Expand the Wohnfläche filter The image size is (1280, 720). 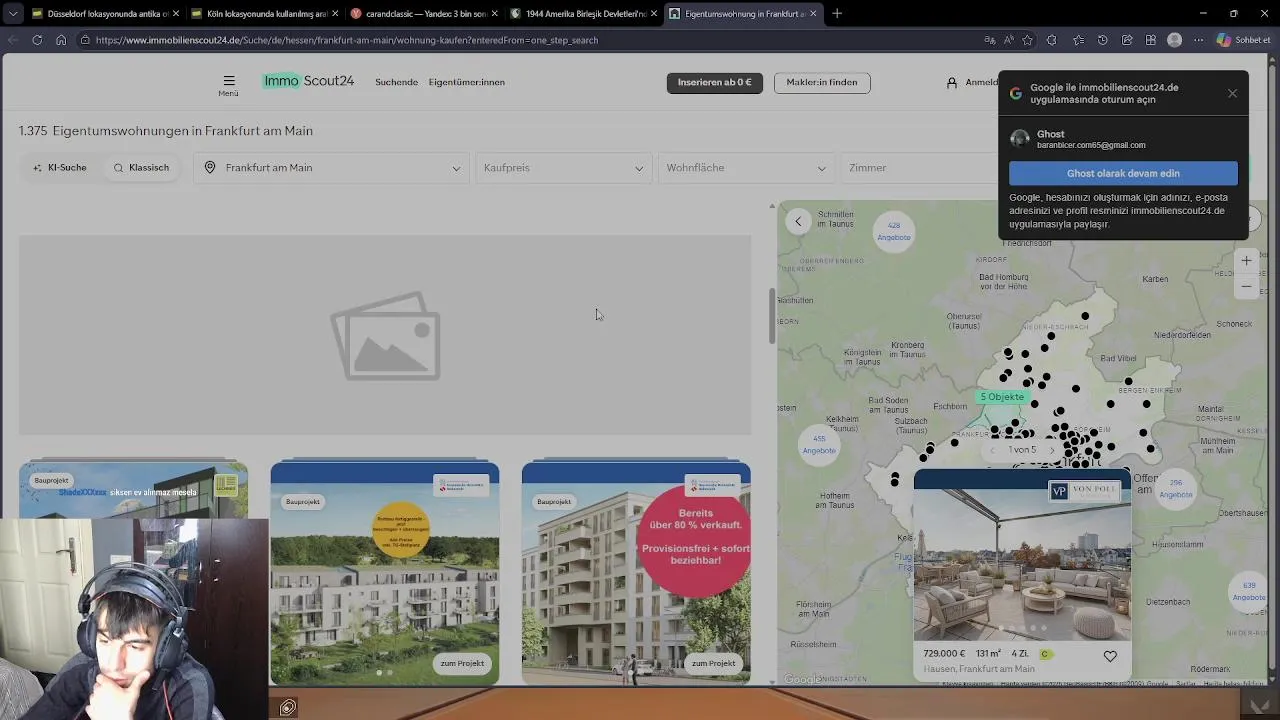pos(746,168)
